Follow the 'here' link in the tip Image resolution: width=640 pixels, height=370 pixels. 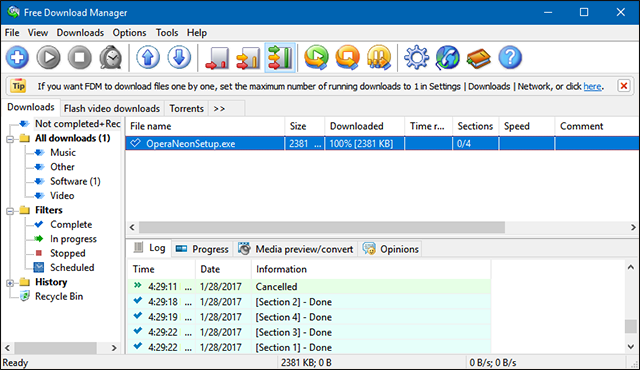click(592, 86)
